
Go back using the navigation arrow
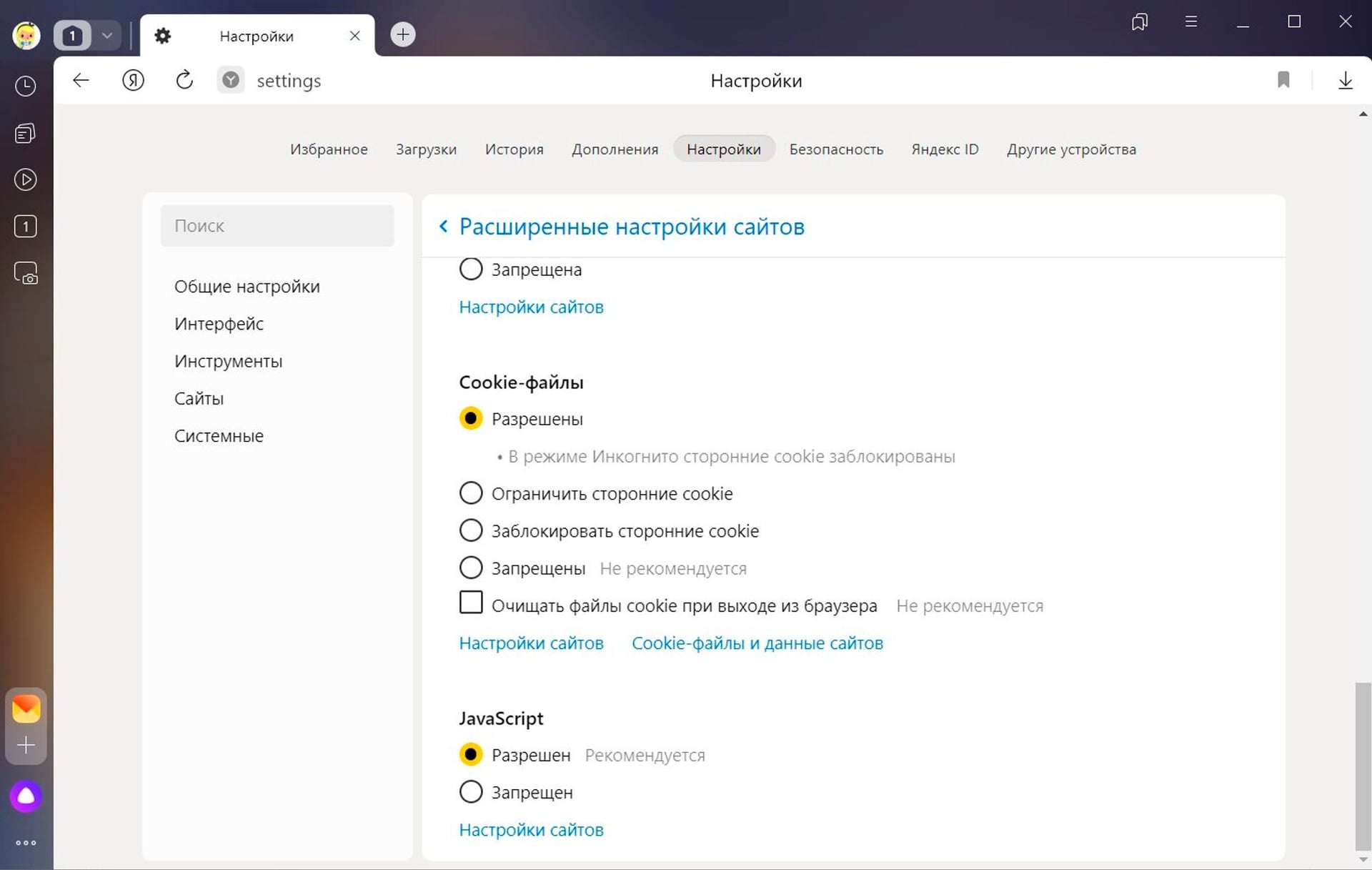point(80,80)
